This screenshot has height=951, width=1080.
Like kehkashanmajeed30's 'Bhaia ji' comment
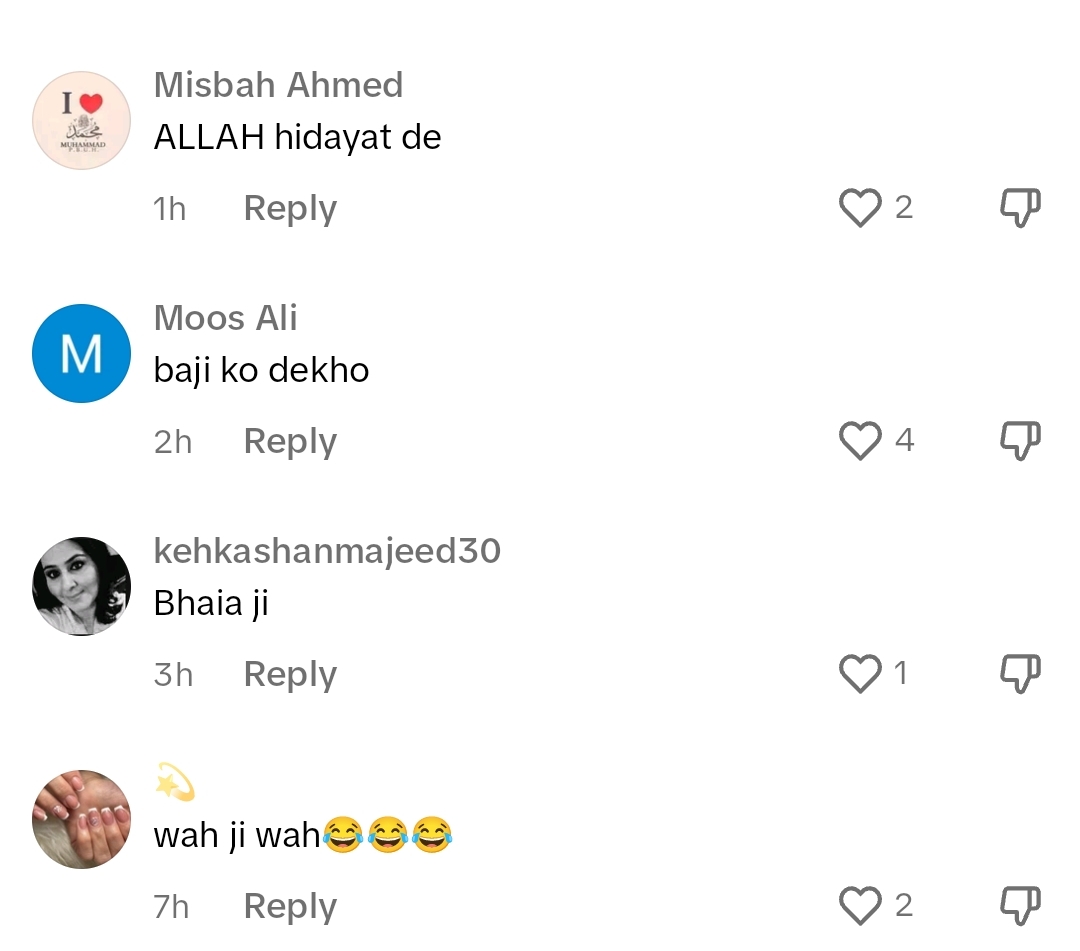pyautogui.click(x=860, y=673)
